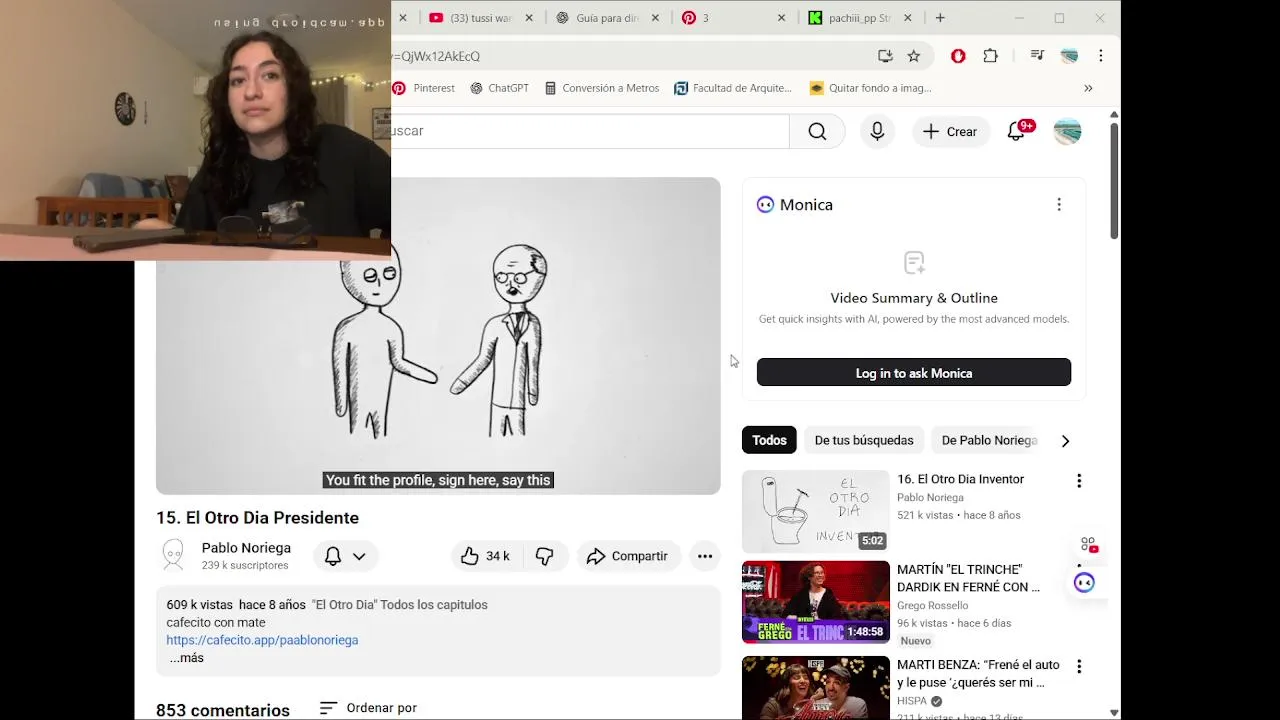Click the Compartir share button
This screenshot has height=720, width=1280.
click(628, 556)
